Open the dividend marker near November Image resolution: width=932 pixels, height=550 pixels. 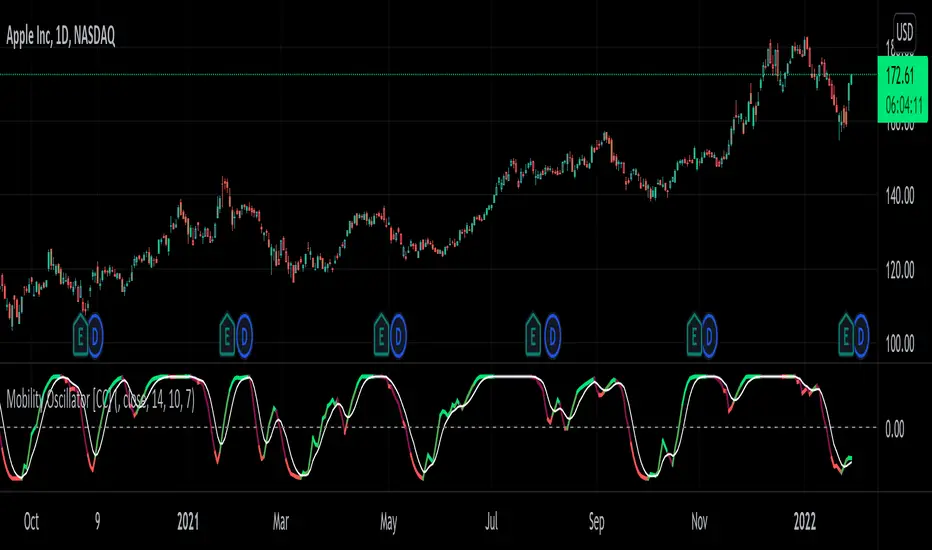(x=709, y=337)
